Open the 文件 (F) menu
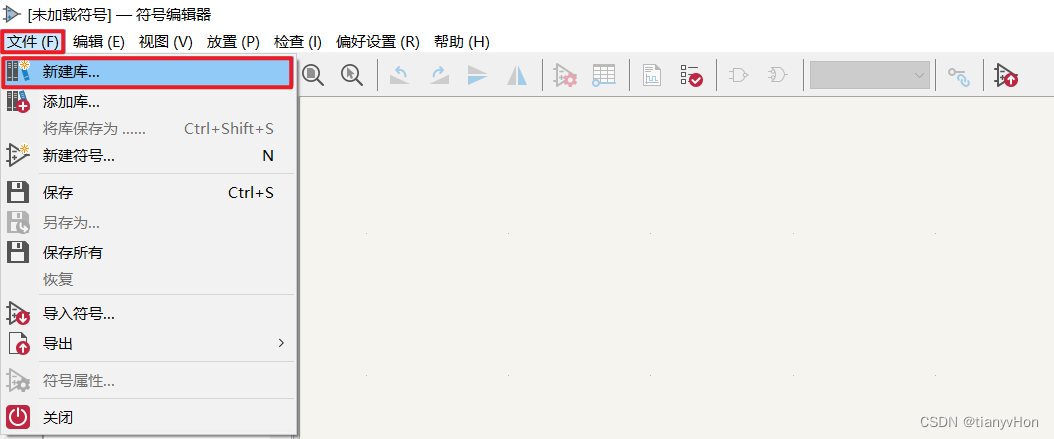Viewport: 1054px width, 439px height. [33, 42]
